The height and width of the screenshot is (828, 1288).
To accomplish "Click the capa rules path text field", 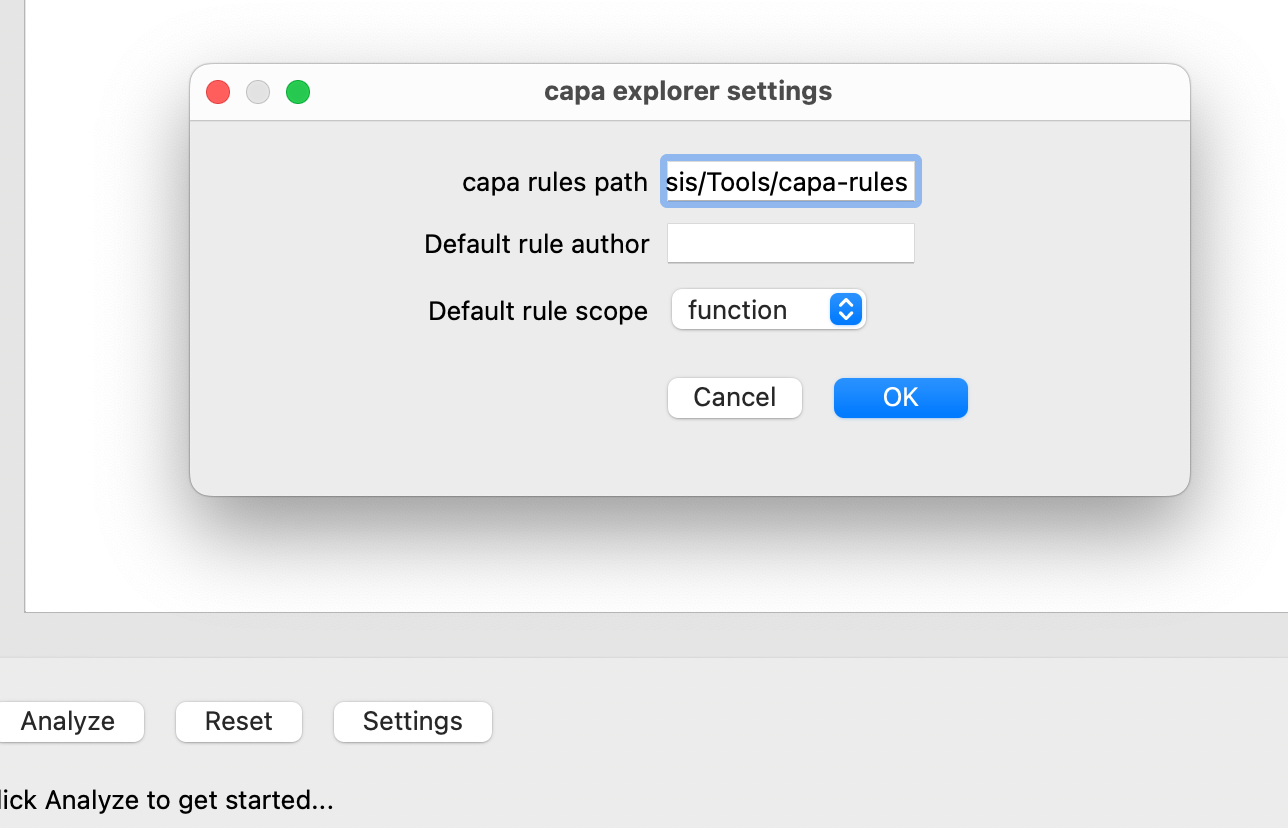I will 790,182.
